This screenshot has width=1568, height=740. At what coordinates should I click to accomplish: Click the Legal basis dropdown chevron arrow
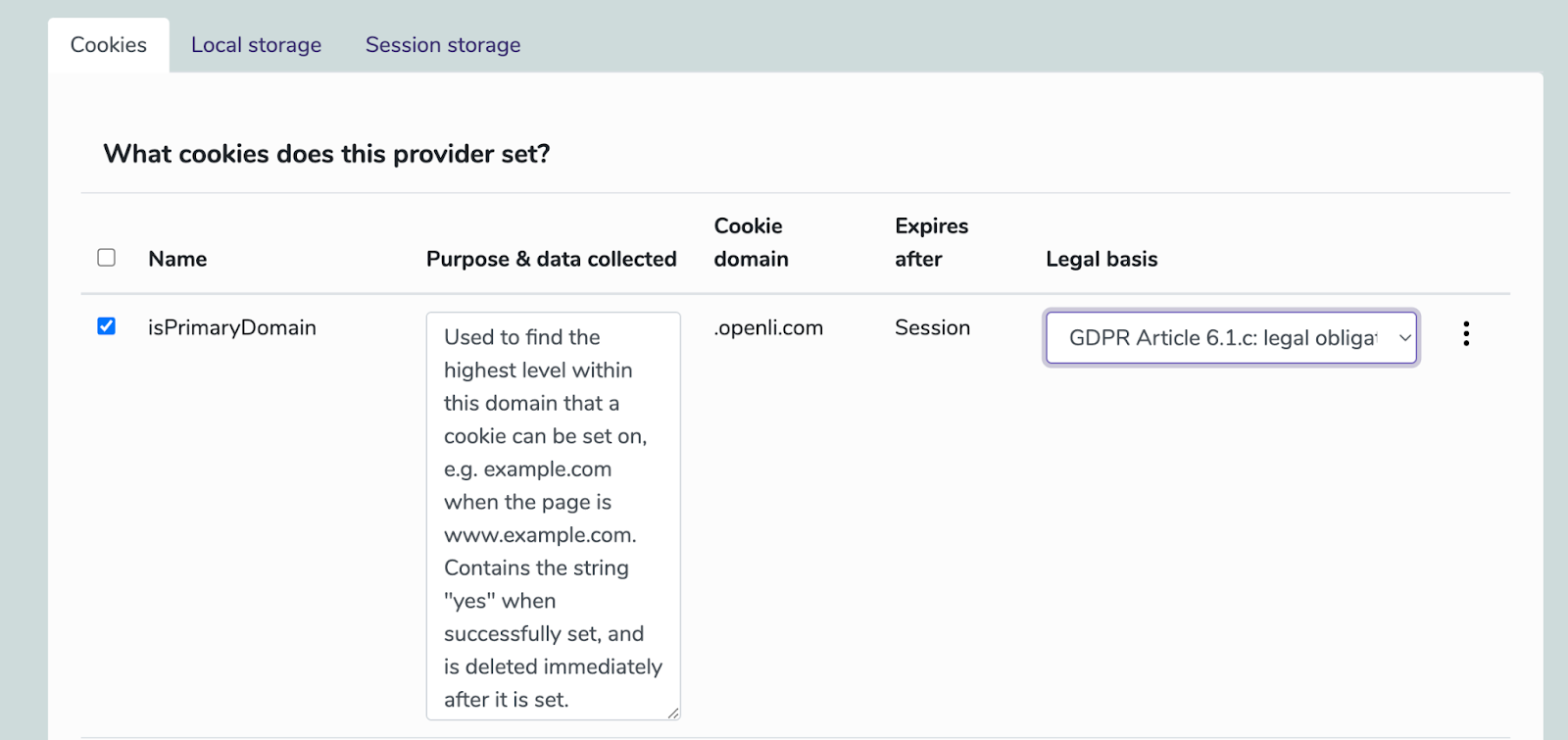(1404, 338)
